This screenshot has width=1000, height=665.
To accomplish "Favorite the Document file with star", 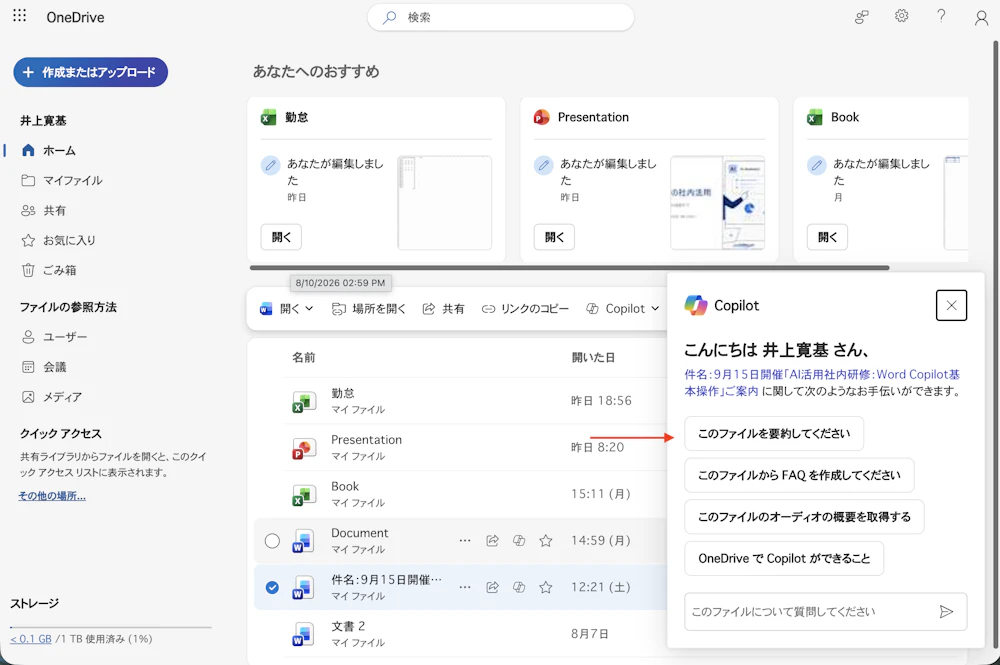I will point(546,541).
